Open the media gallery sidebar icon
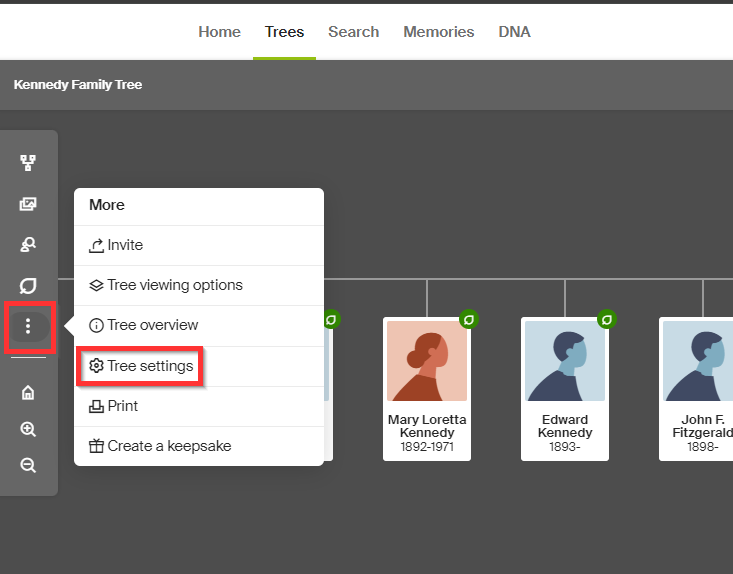The width and height of the screenshot is (733, 574). tap(28, 204)
